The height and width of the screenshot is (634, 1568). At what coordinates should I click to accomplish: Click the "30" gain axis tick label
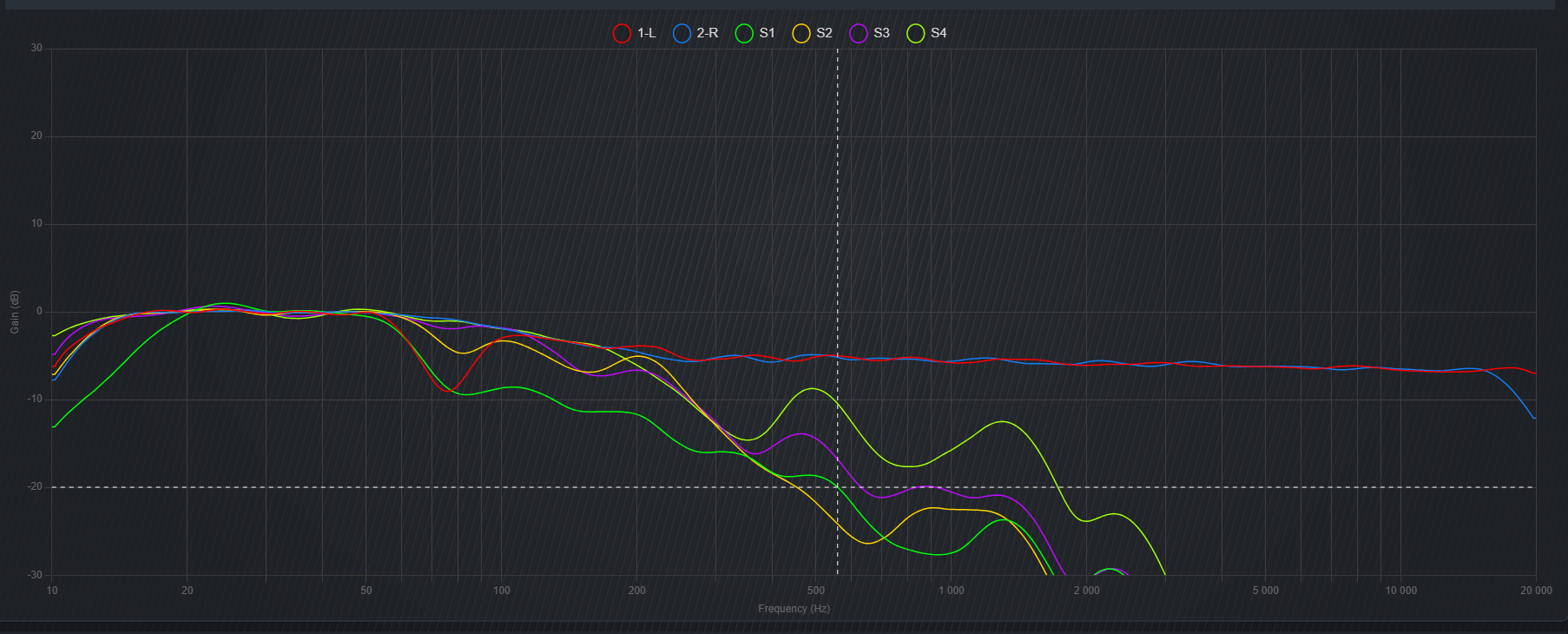click(36, 49)
